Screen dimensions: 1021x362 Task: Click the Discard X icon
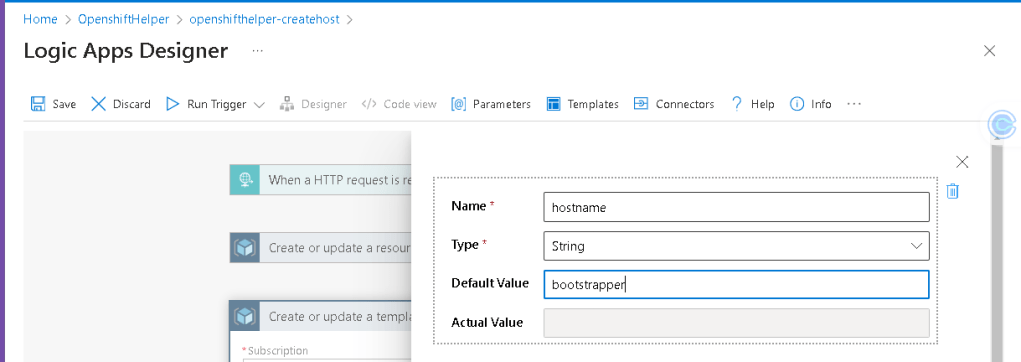98,104
